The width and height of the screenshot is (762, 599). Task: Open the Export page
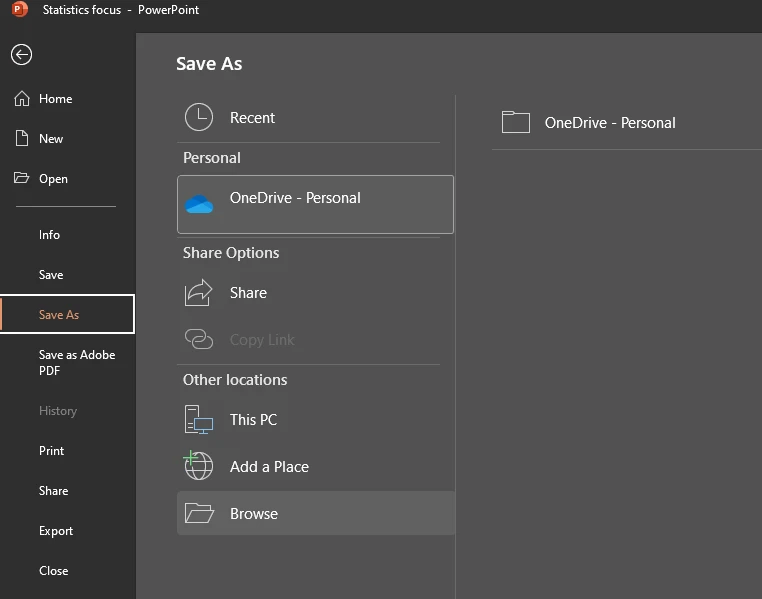pos(68,531)
